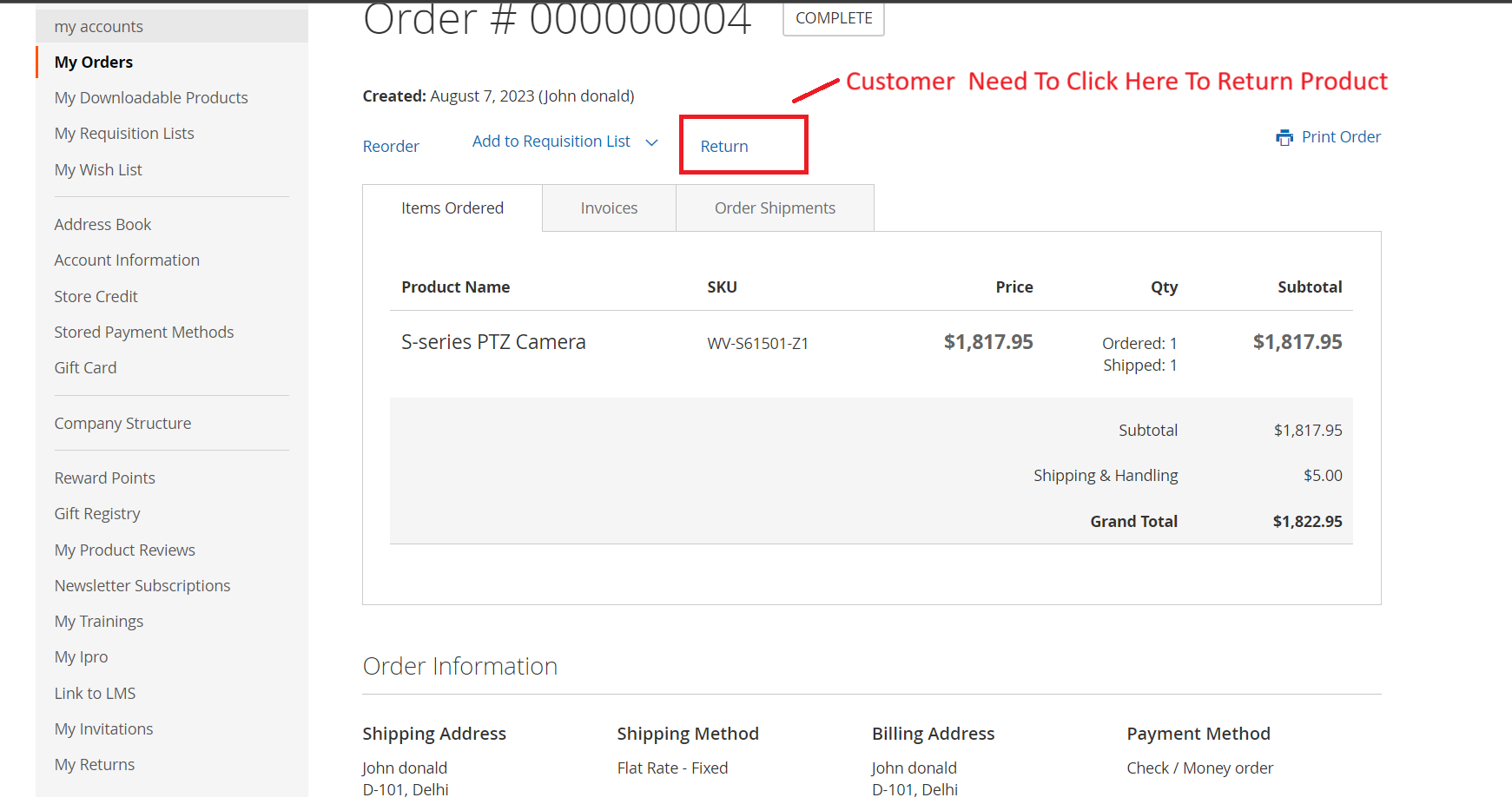Click the Shipping & Handling label
The width and height of the screenshot is (1512, 804).
1106,476
